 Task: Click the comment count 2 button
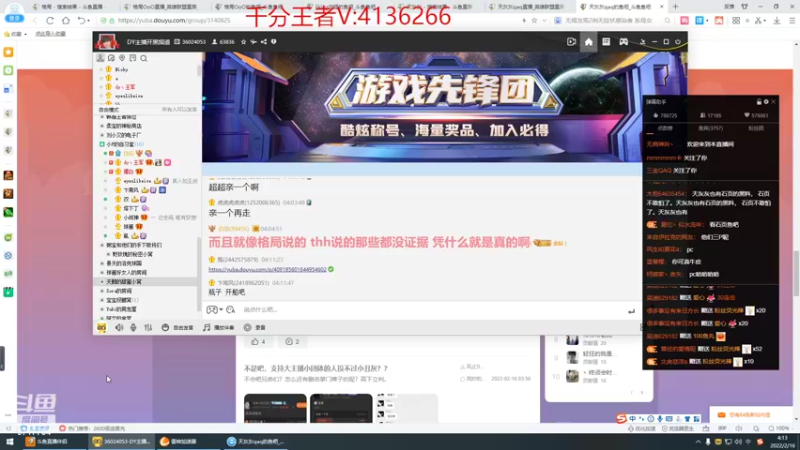(x=292, y=342)
